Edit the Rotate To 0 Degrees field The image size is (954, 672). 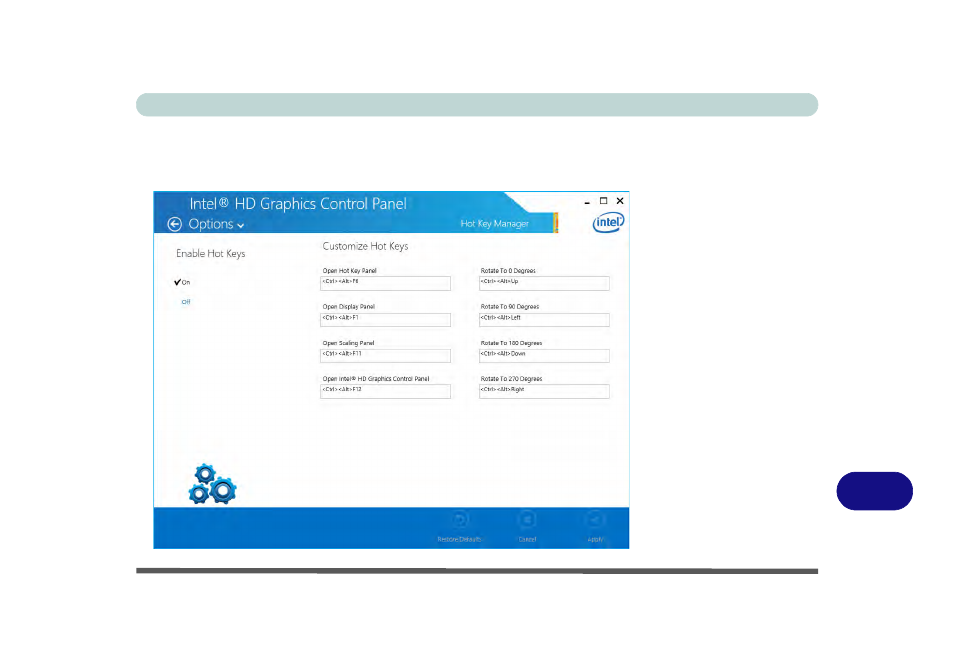[x=544, y=283]
